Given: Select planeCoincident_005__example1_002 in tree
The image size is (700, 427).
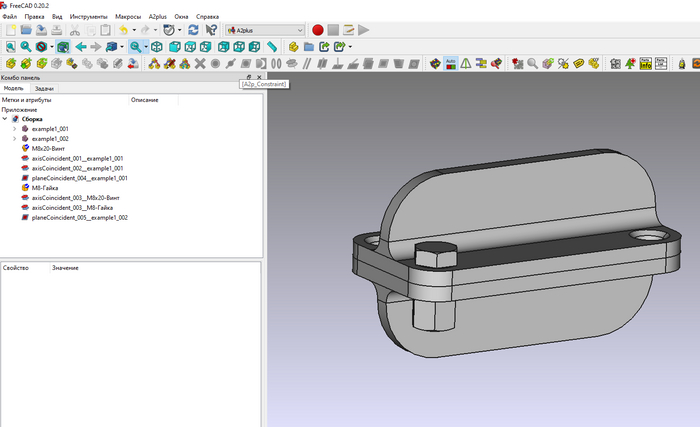Looking at the screenshot, I should 79,217.
